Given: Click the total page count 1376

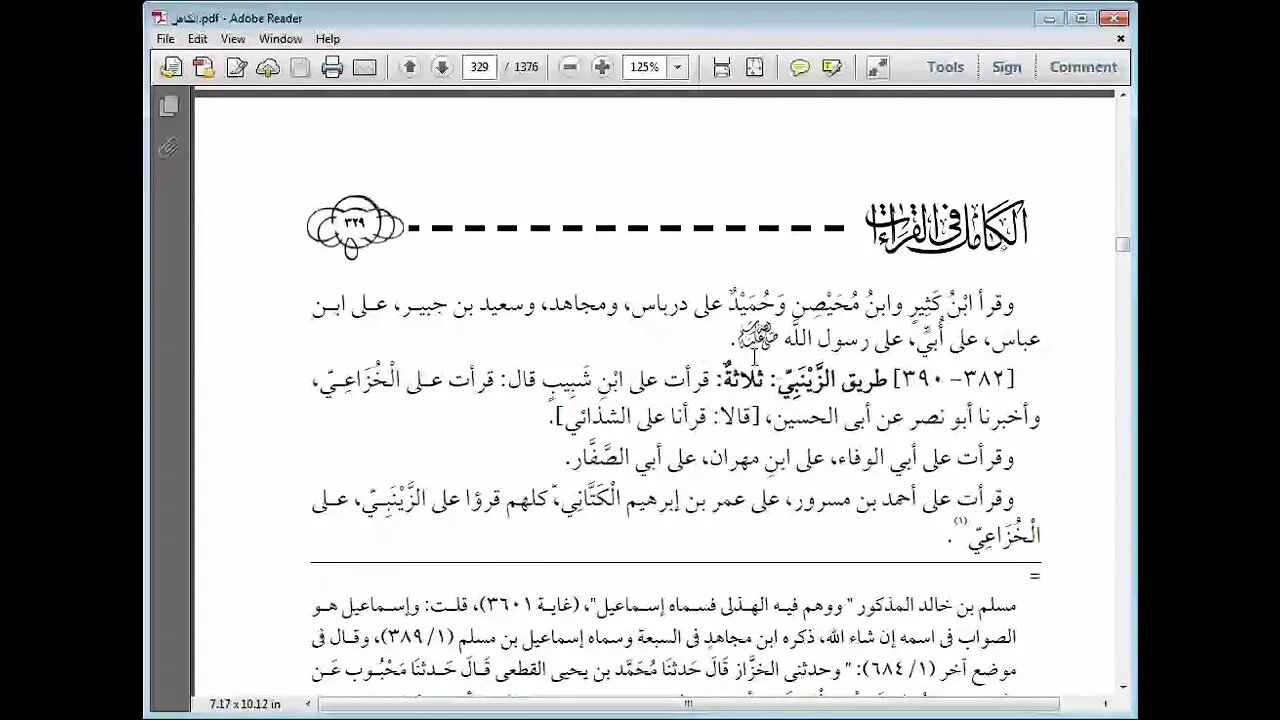Looking at the screenshot, I should (x=526, y=67).
